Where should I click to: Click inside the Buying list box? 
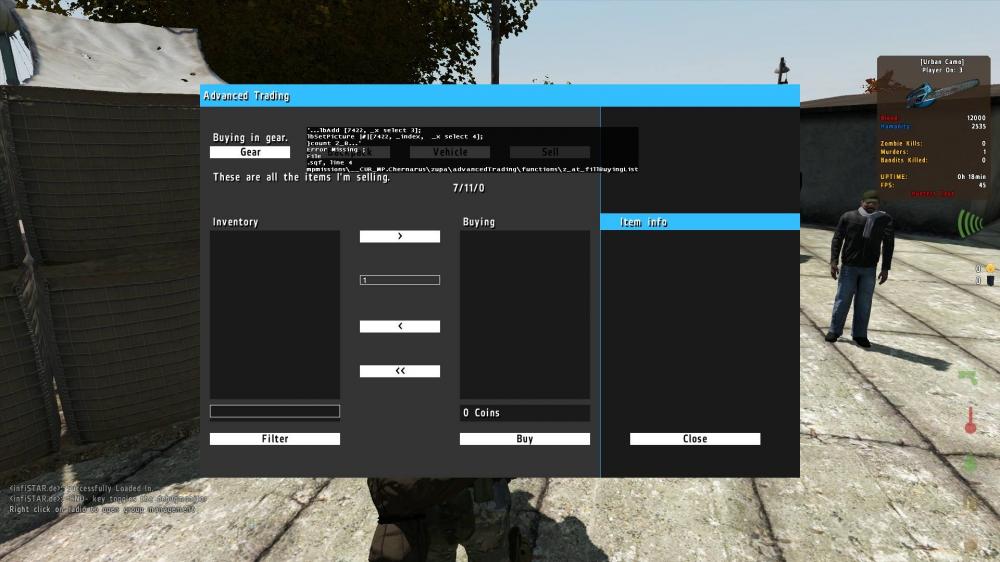[524, 315]
